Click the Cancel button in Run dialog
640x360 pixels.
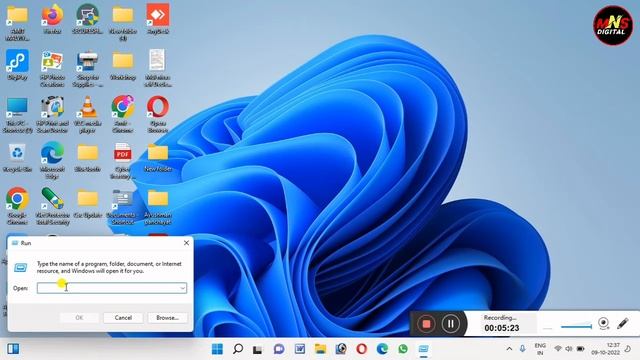pyautogui.click(x=123, y=318)
